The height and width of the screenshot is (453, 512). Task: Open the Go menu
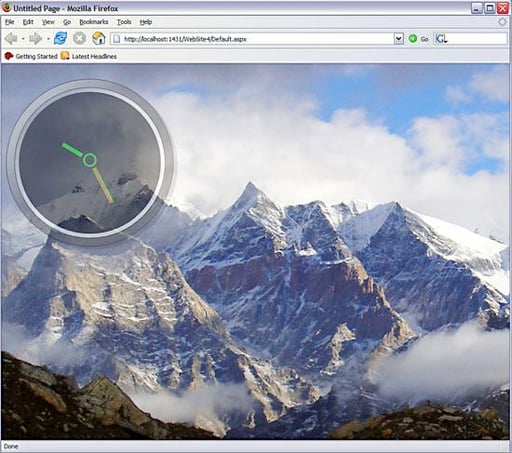(x=67, y=22)
